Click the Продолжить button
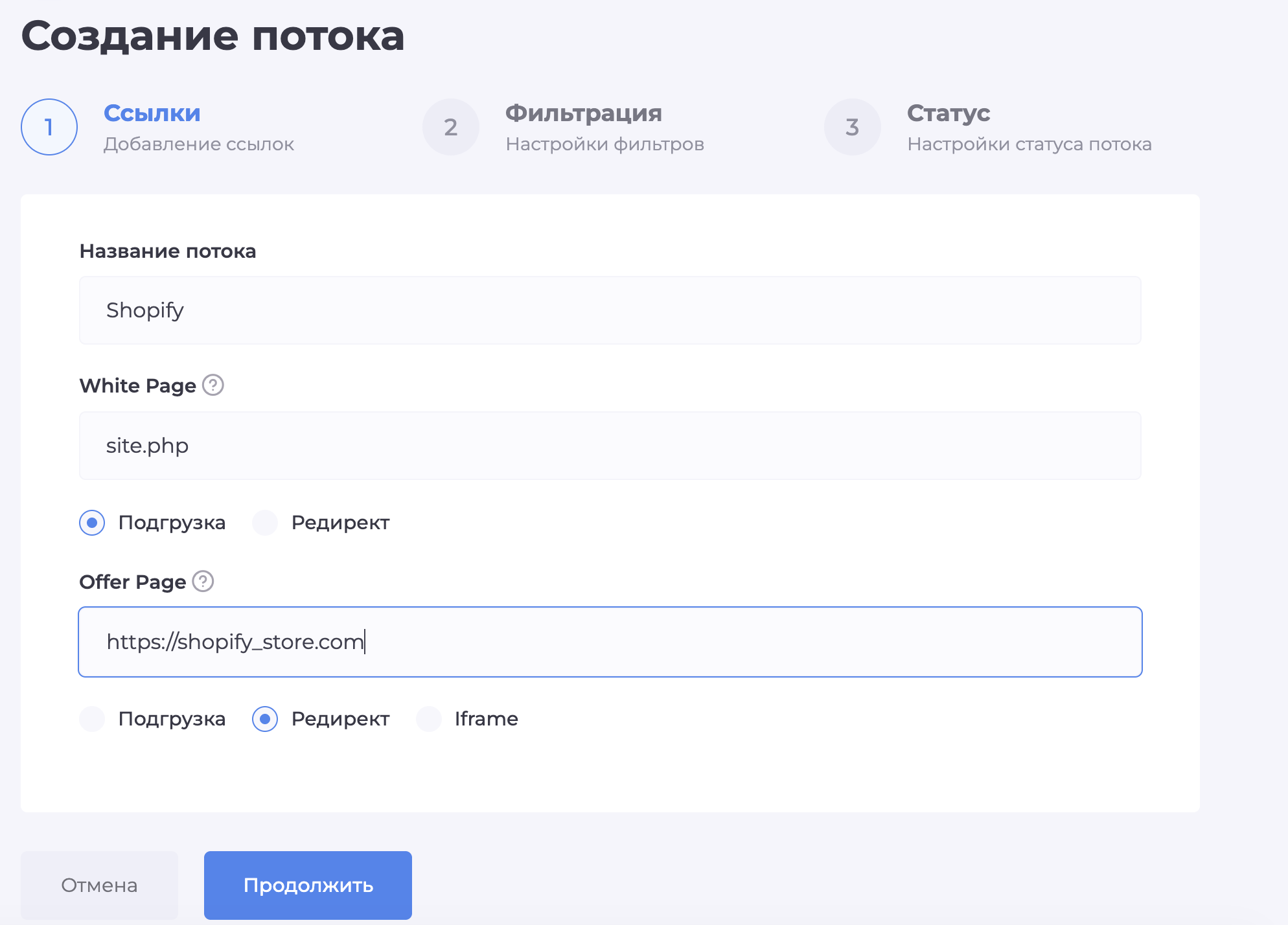The width and height of the screenshot is (1288, 925). click(x=307, y=884)
